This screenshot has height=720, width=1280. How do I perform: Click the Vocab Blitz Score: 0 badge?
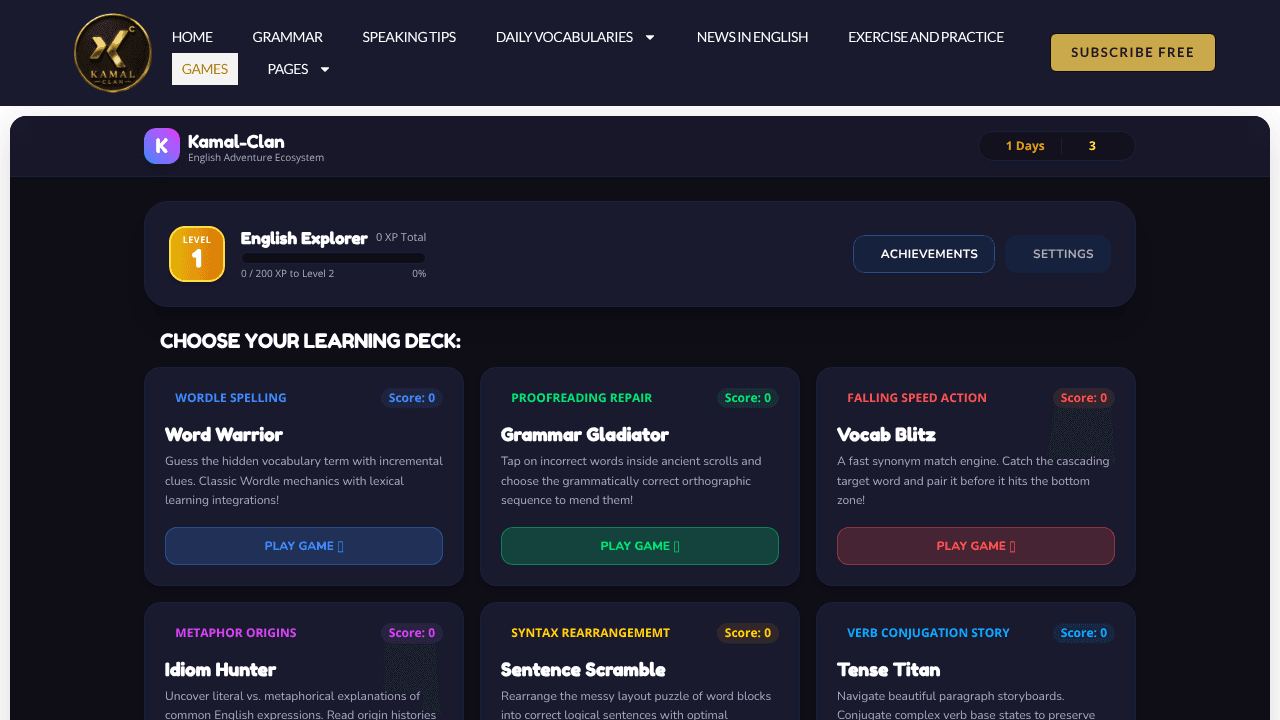tap(1084, 398)
